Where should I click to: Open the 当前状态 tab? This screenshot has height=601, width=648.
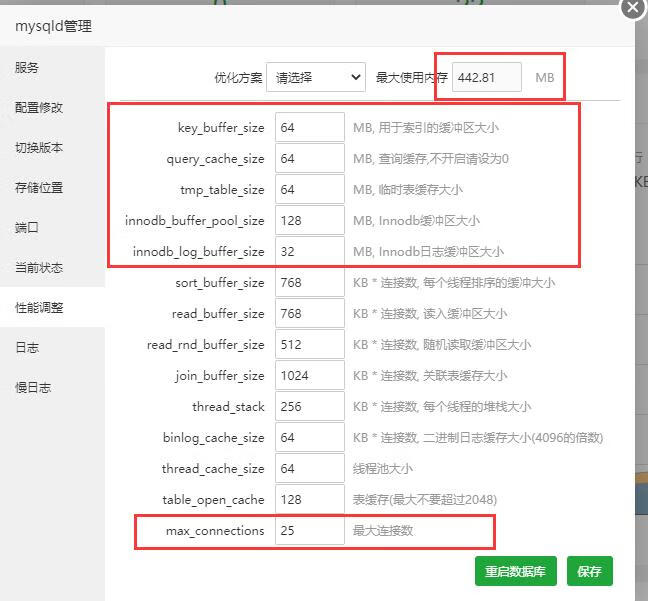tap(39, 268)
